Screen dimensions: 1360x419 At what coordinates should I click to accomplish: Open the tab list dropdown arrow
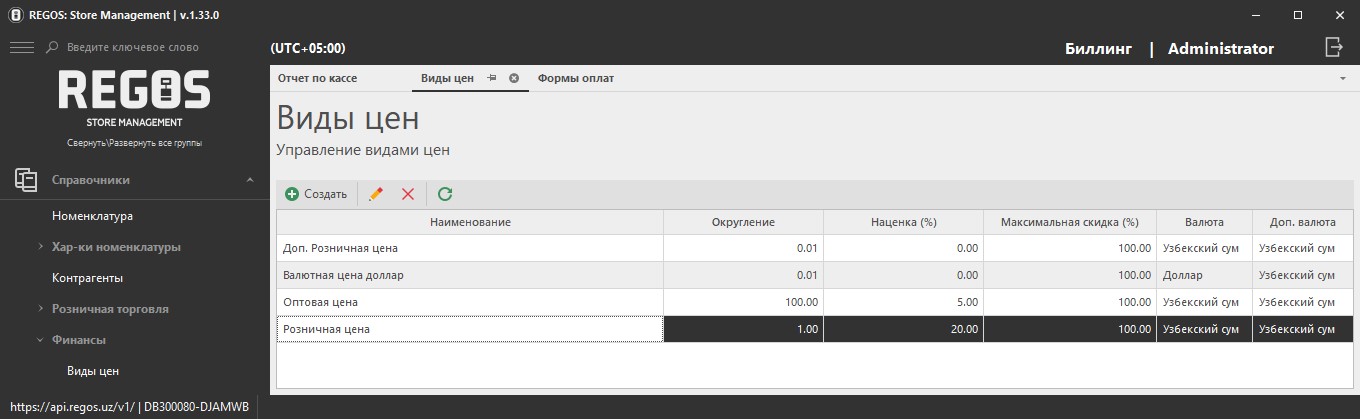pos(1342,78)
